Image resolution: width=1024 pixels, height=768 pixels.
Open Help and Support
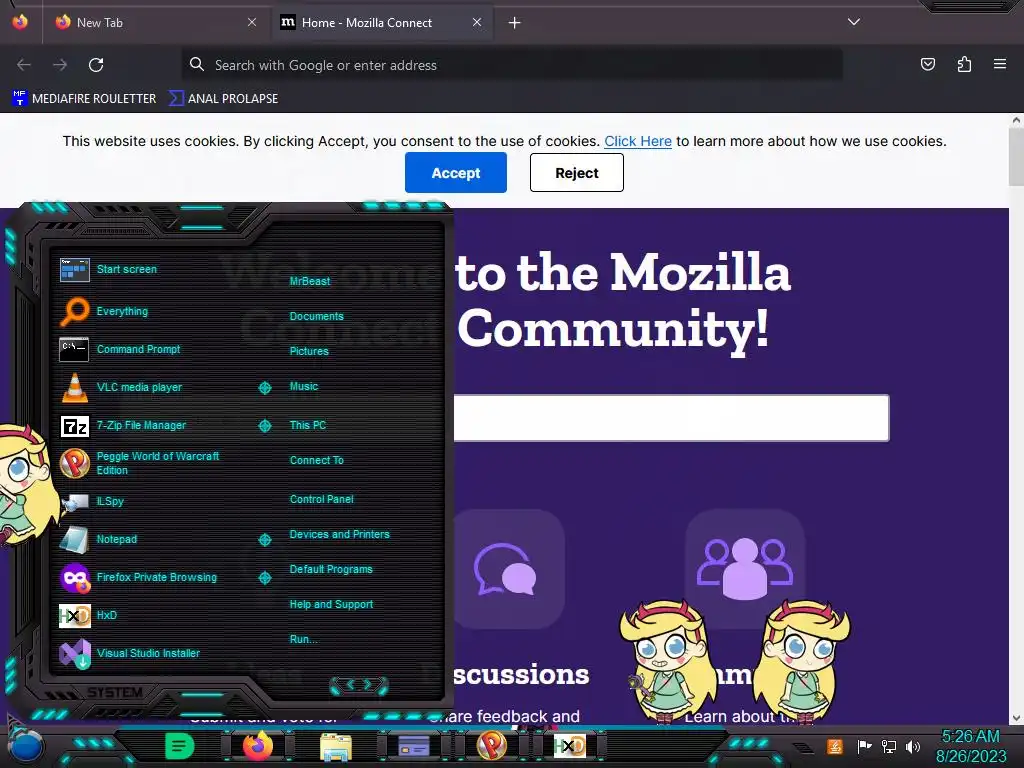[x=331, y=605]
